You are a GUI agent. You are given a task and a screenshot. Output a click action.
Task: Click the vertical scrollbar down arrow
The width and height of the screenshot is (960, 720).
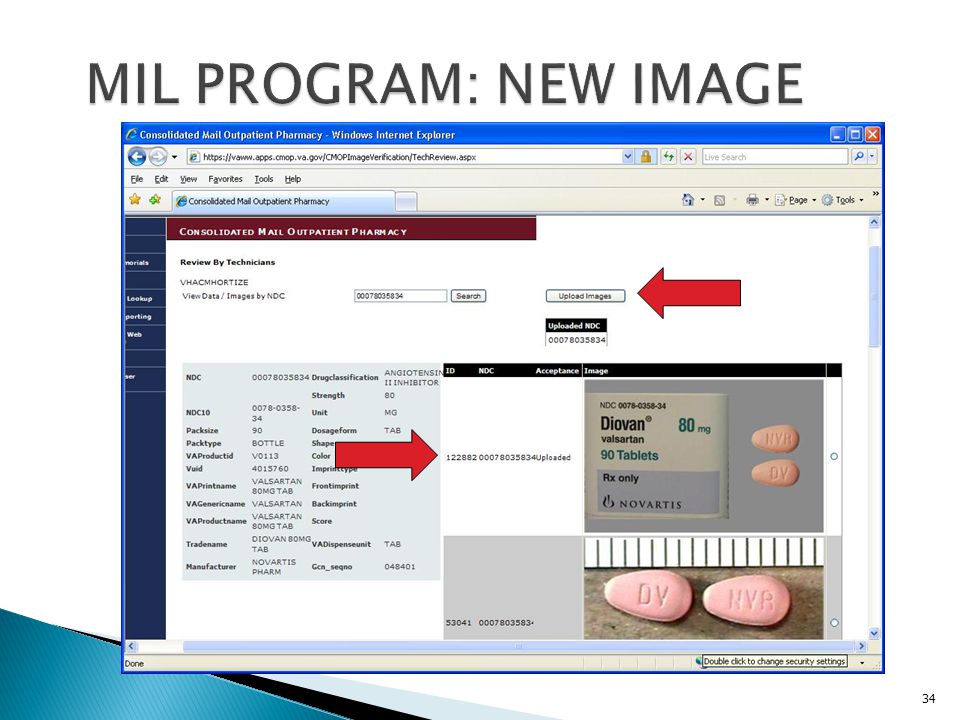coord(874,633)
